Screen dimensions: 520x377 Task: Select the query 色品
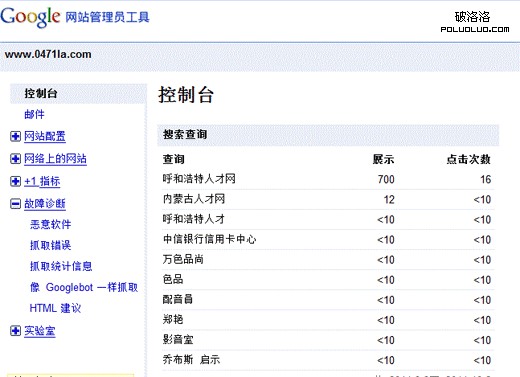173,279
